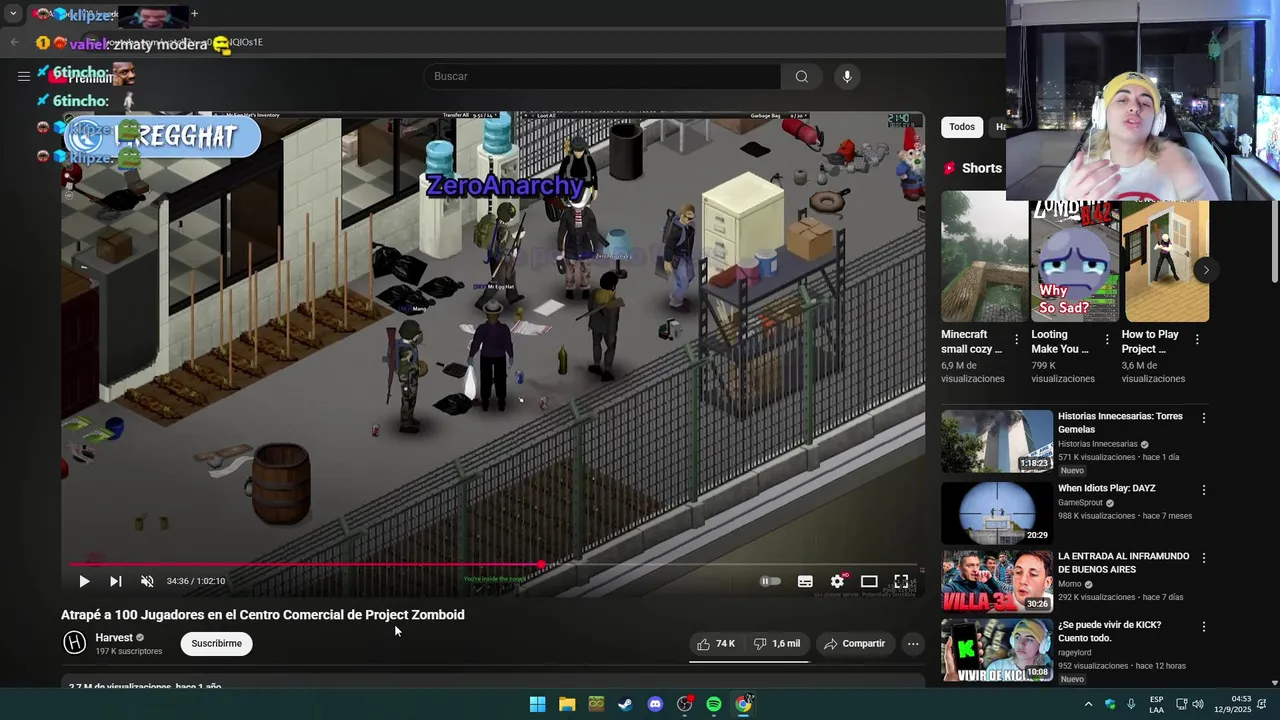This screenshot has height=720, width=1280.
Task: Open a new browser tab
Action: 195,14
